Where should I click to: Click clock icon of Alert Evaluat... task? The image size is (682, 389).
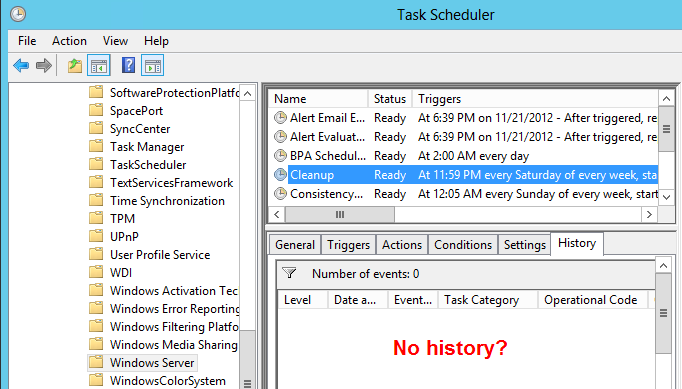point(281,137)
